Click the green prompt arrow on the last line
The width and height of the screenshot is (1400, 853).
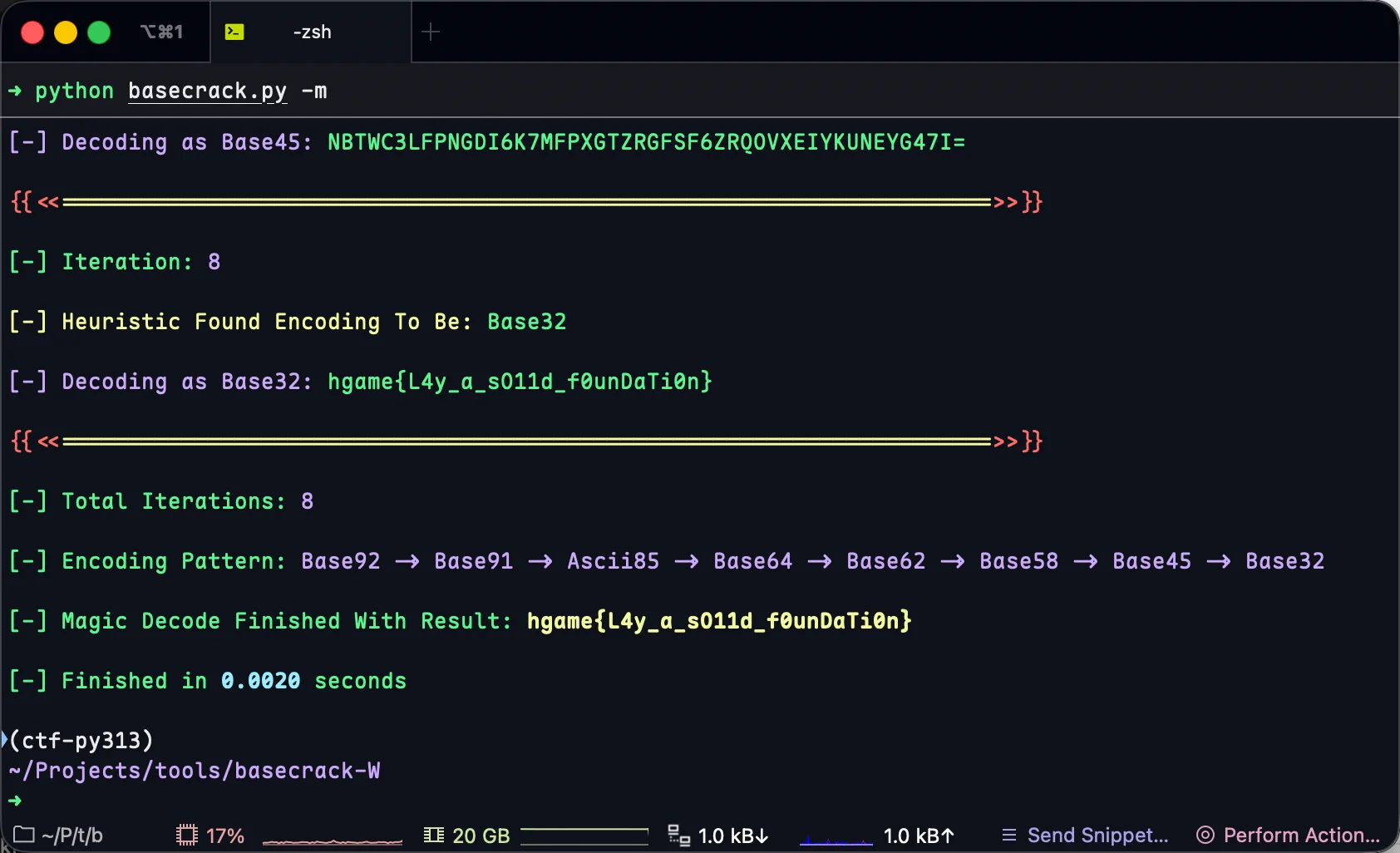(x=15, y=801)
